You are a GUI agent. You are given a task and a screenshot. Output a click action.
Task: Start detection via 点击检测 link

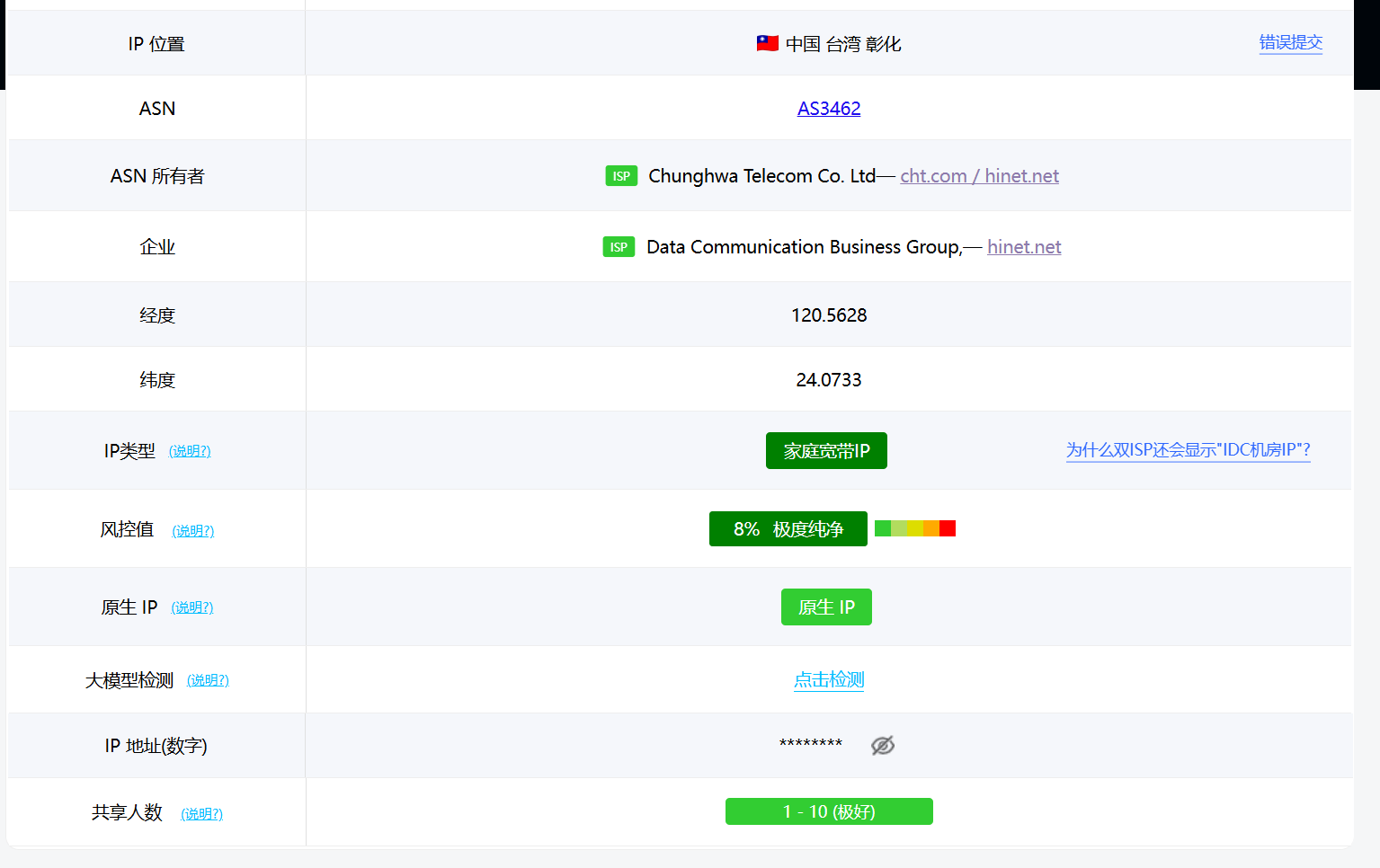coord(828,680)
